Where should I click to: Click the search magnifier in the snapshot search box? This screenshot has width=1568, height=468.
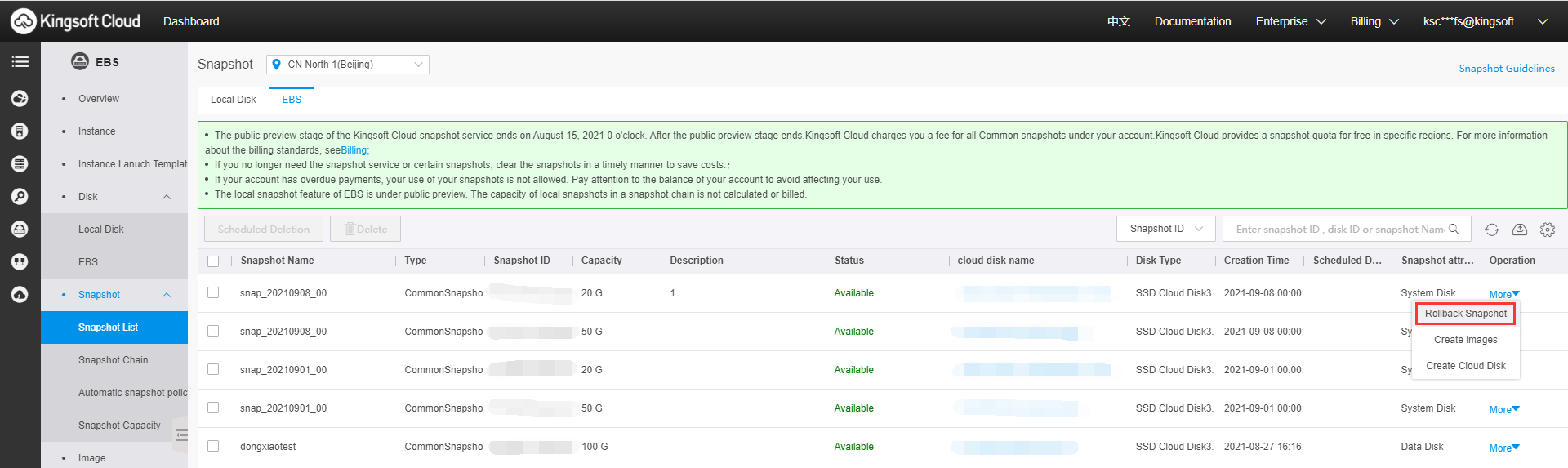pyautogui.click(x=1454, y=230)
